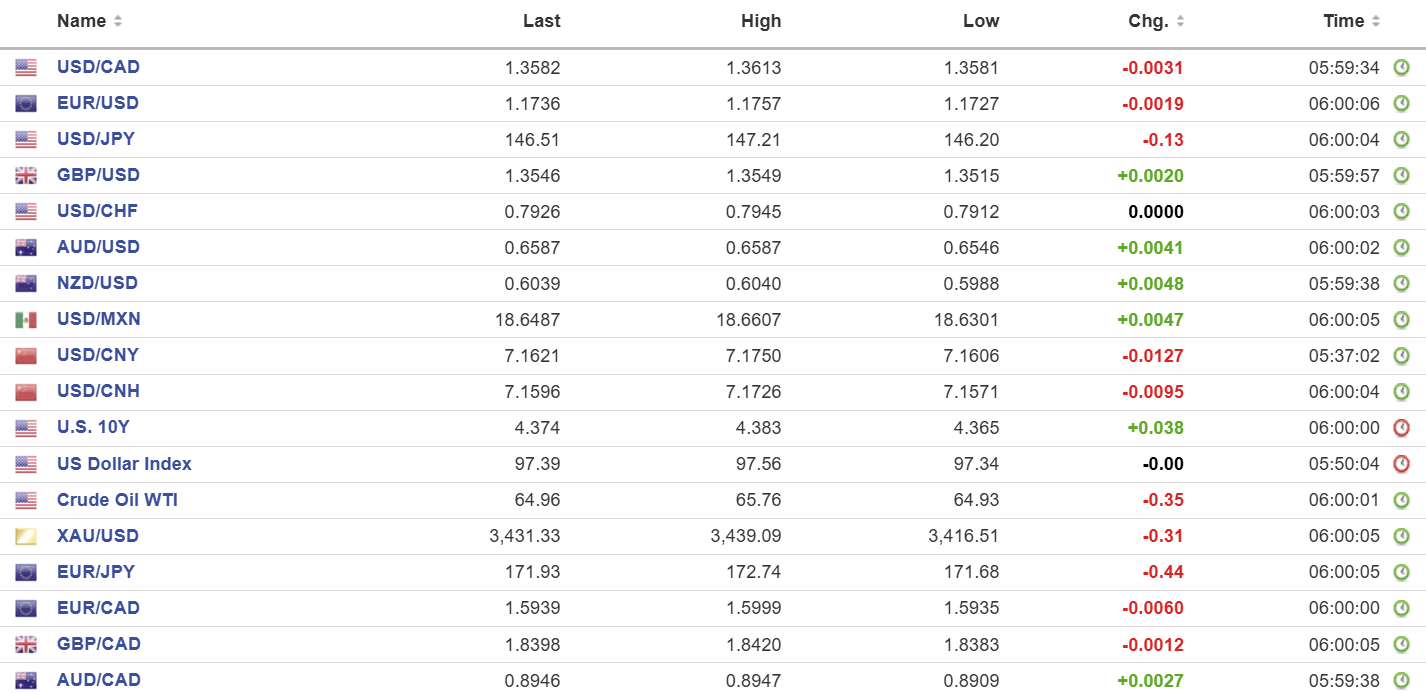Open the EUR/CAD pair link
1426x694 pixels.
98,607
